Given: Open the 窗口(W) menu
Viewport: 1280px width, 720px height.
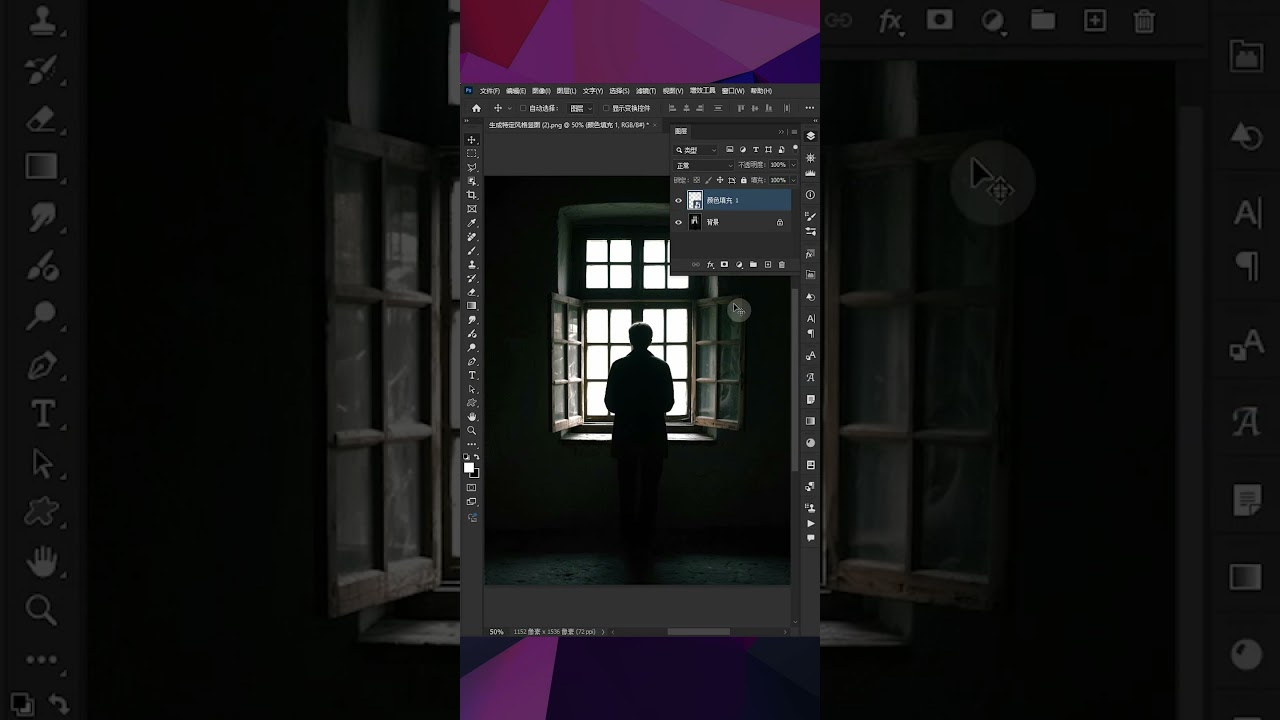Looking at the screenshot, I should coord(733,91).
